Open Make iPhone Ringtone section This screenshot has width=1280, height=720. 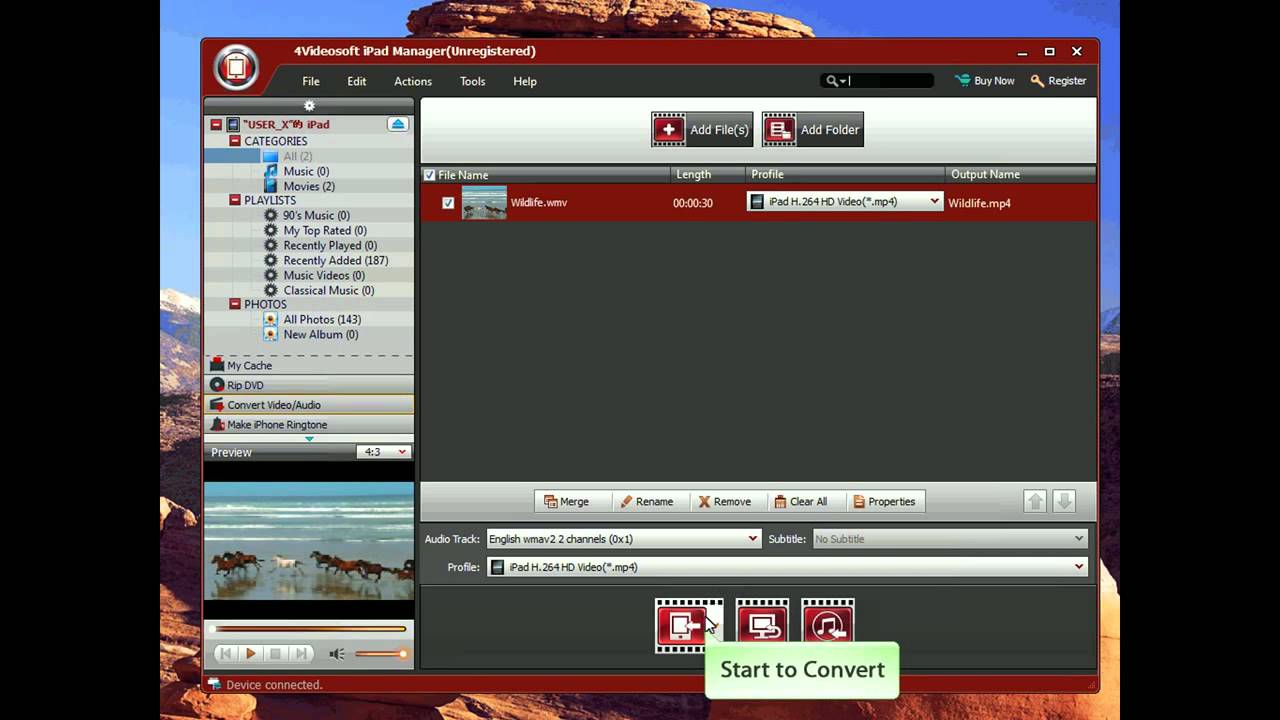(309, 424)
